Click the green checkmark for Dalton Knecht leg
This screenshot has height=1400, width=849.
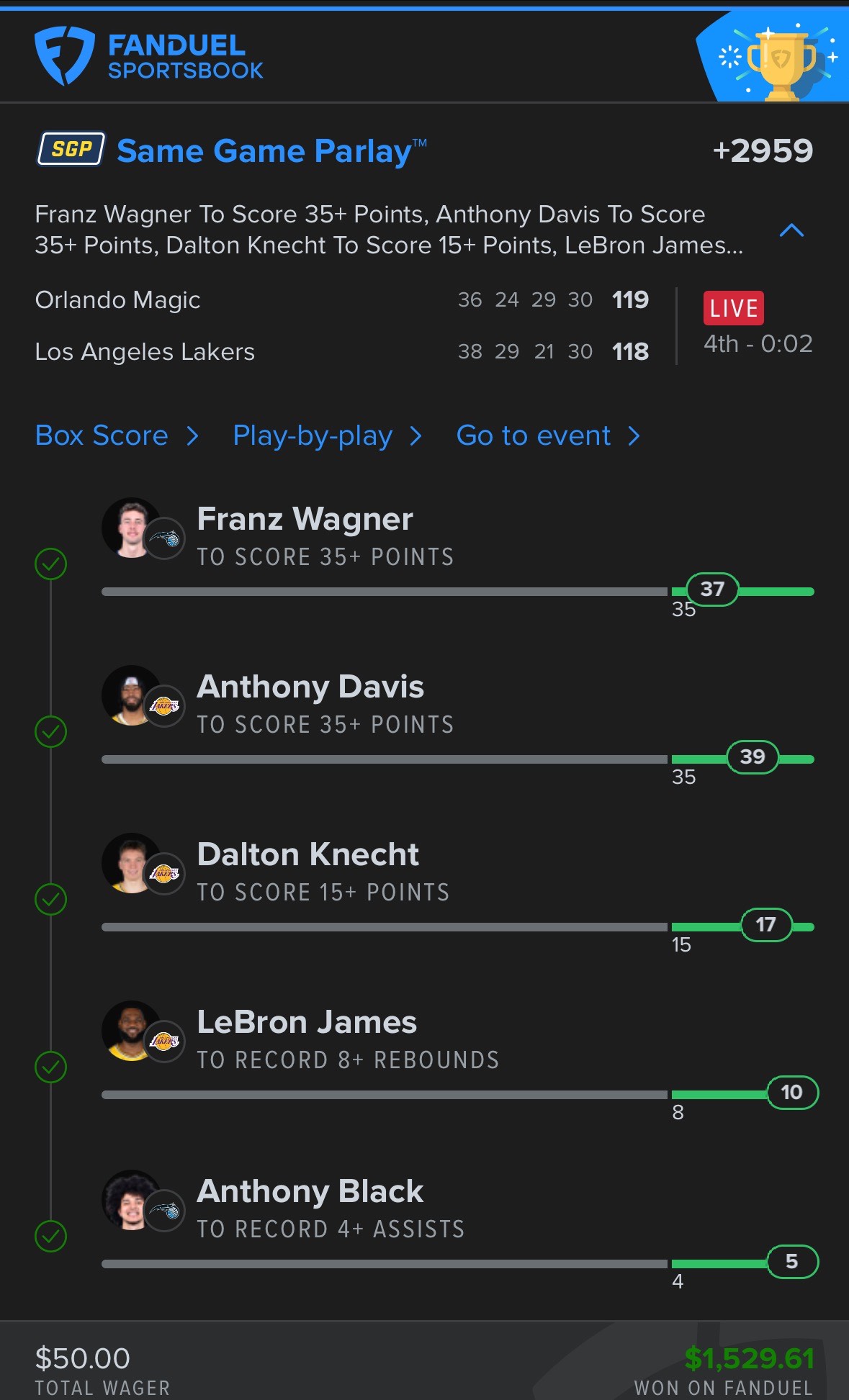(x=50, y=899)
